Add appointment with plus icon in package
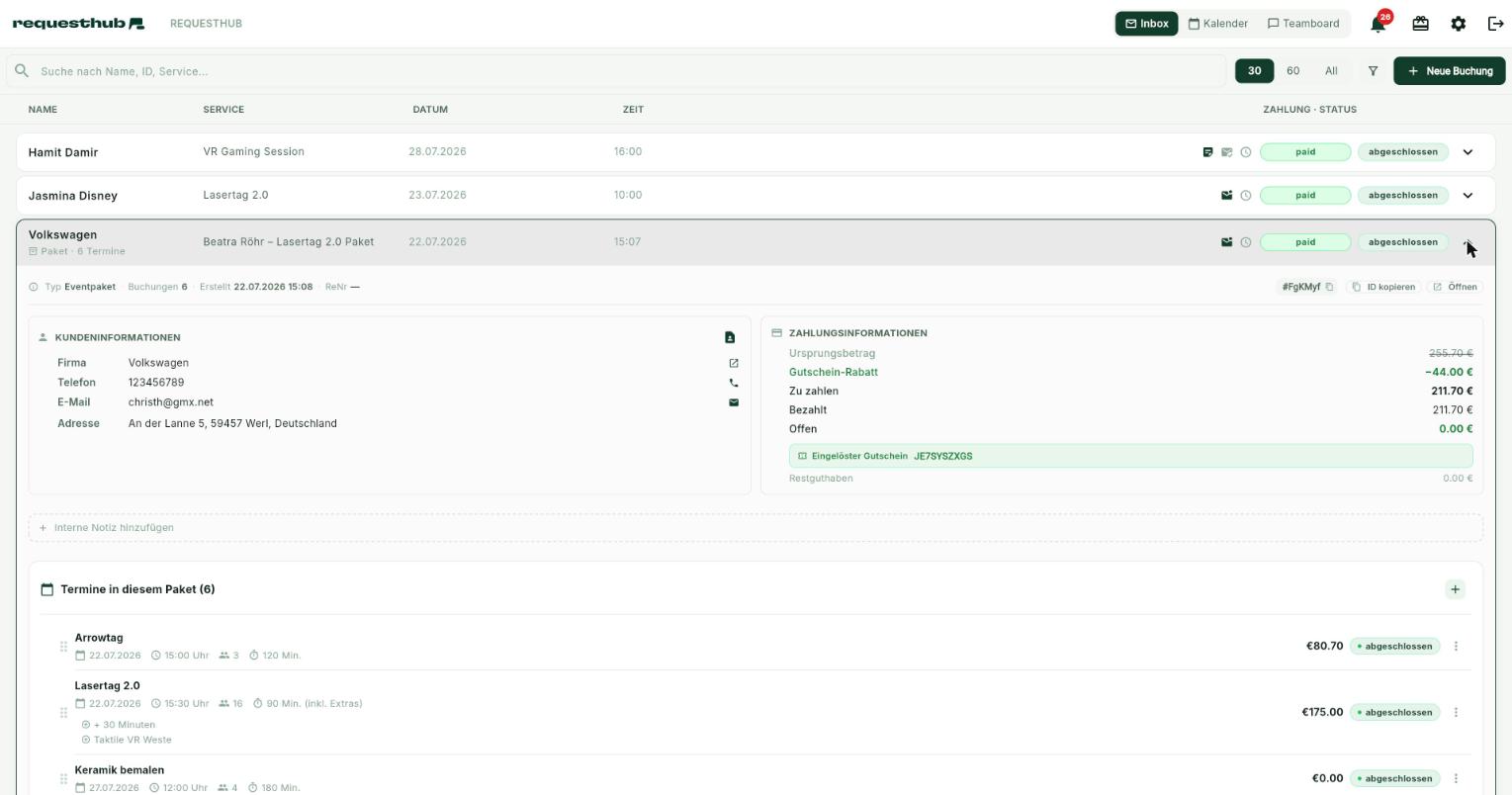Viewport: 1512px width, 795px height. (1455, 589)
